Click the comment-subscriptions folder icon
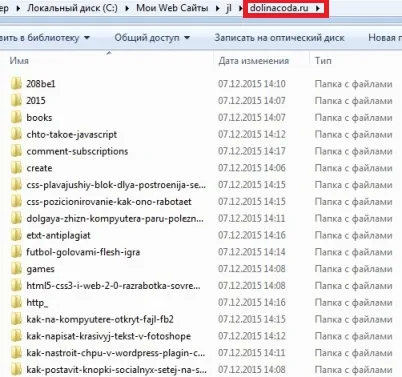This screenshot has width=402, height=377. click(16, 151)
